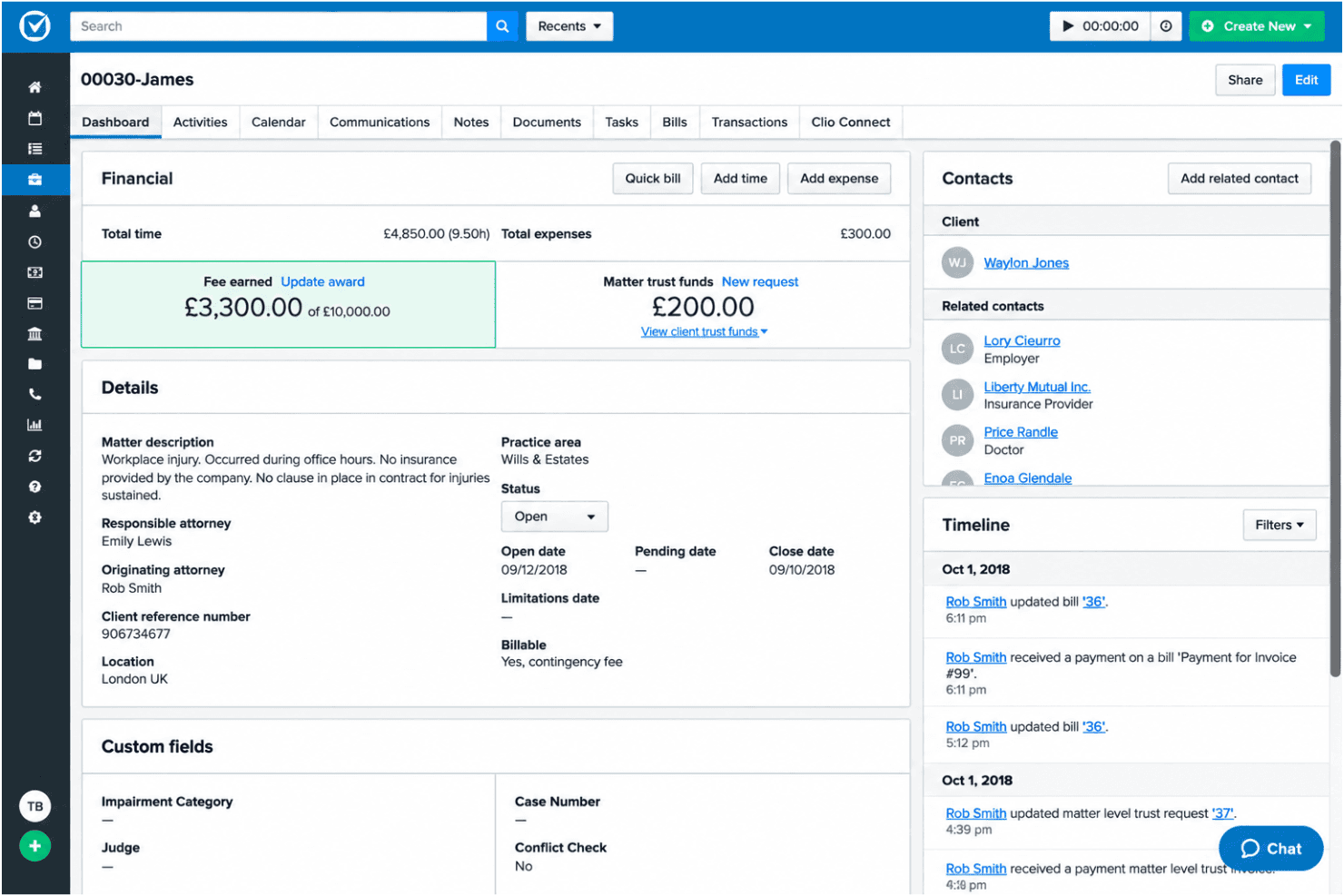1344x896 pixels.
Task: Open the Chat support widget
Action: pos(1270,849)
